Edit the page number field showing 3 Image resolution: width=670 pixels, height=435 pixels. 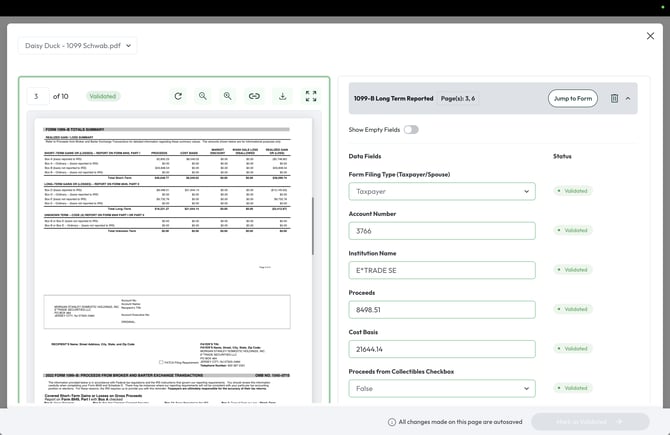(x=38, y=96)
